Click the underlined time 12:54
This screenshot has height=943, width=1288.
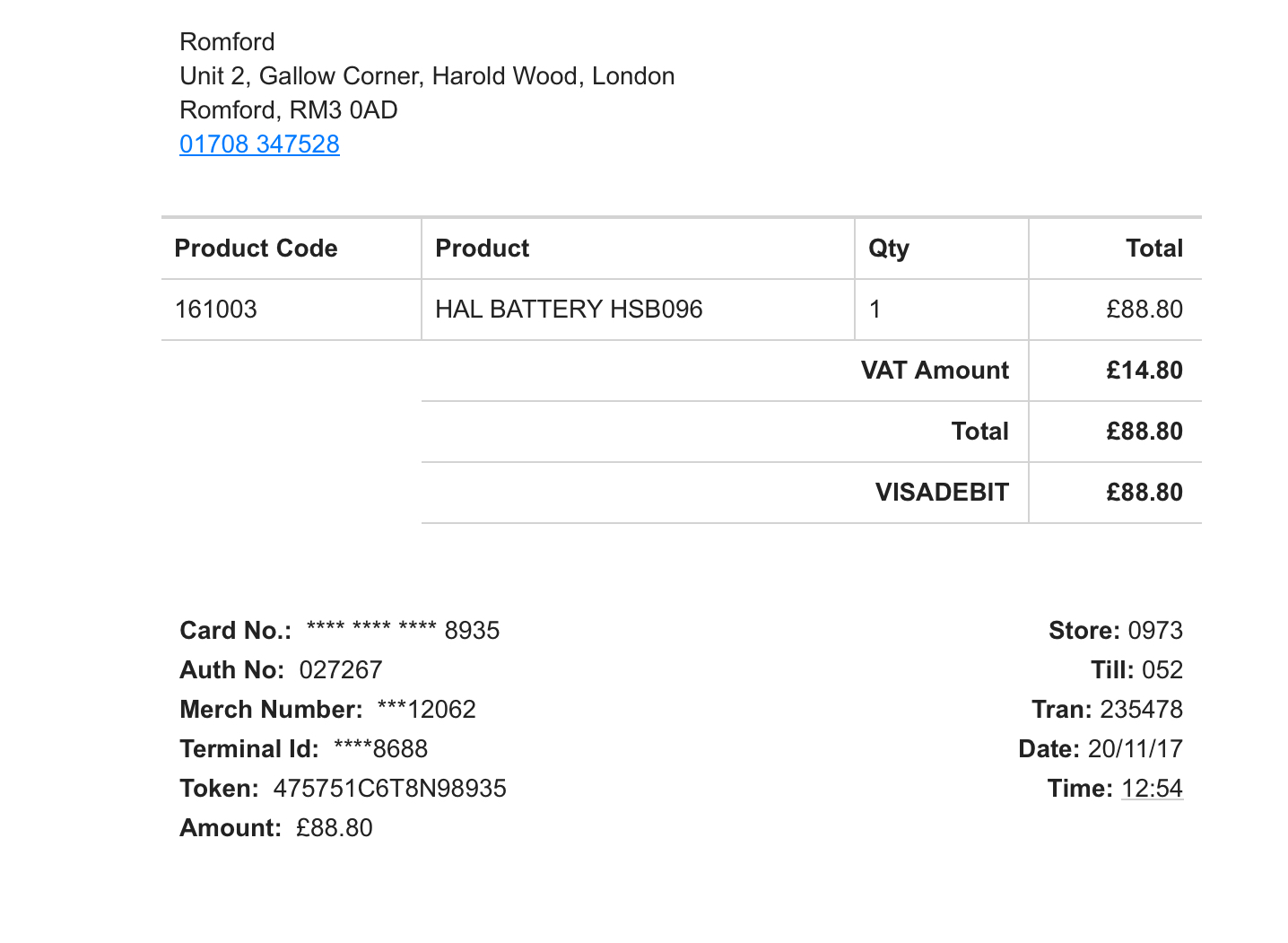1152,789
